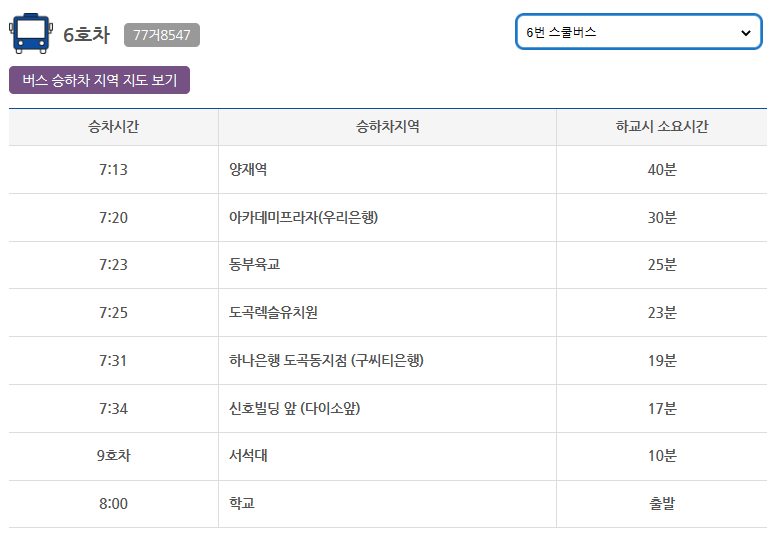Click the 10분 duration cell
Image resolution: width=773 pixels, height=536 pixels.
(662, 456)
